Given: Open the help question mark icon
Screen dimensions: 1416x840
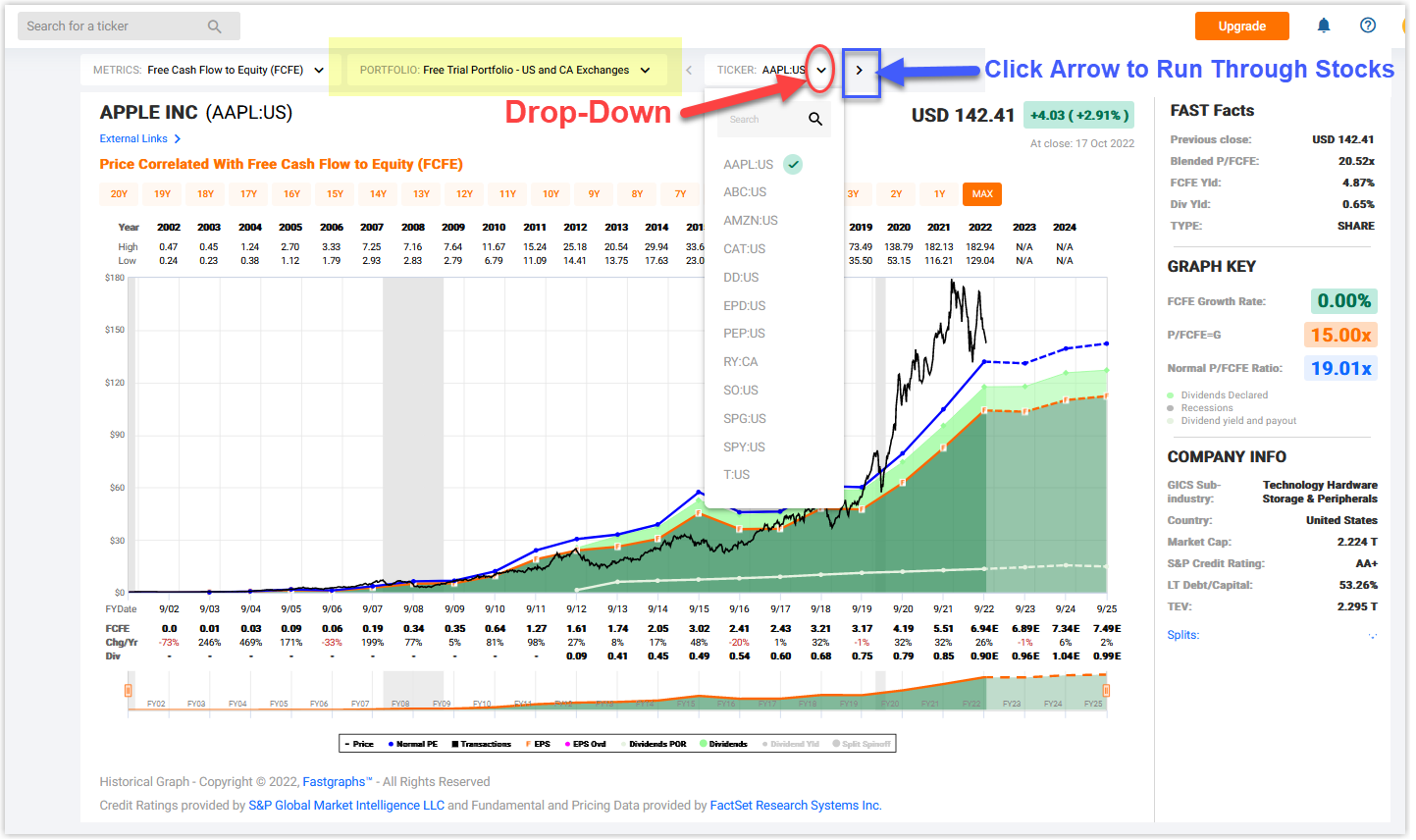Looking at the screenshot, I should 1368,26.
